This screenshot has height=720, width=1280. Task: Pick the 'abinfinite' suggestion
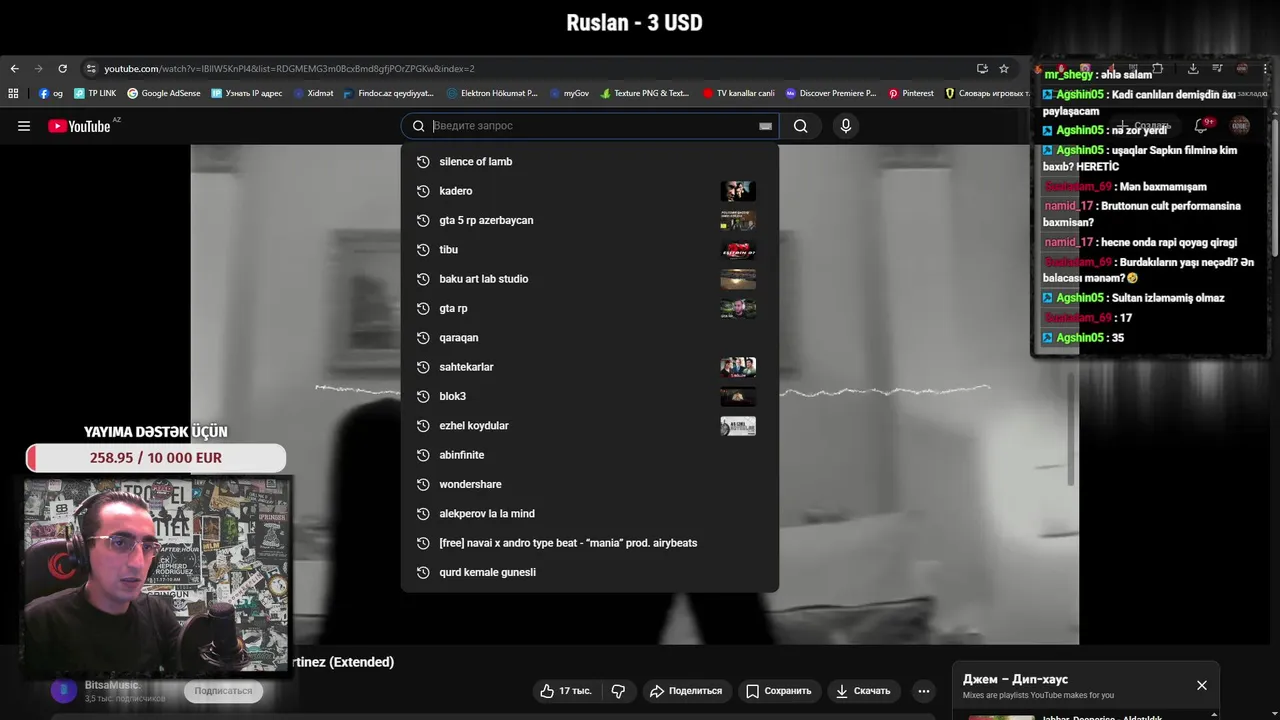[590, 455]
